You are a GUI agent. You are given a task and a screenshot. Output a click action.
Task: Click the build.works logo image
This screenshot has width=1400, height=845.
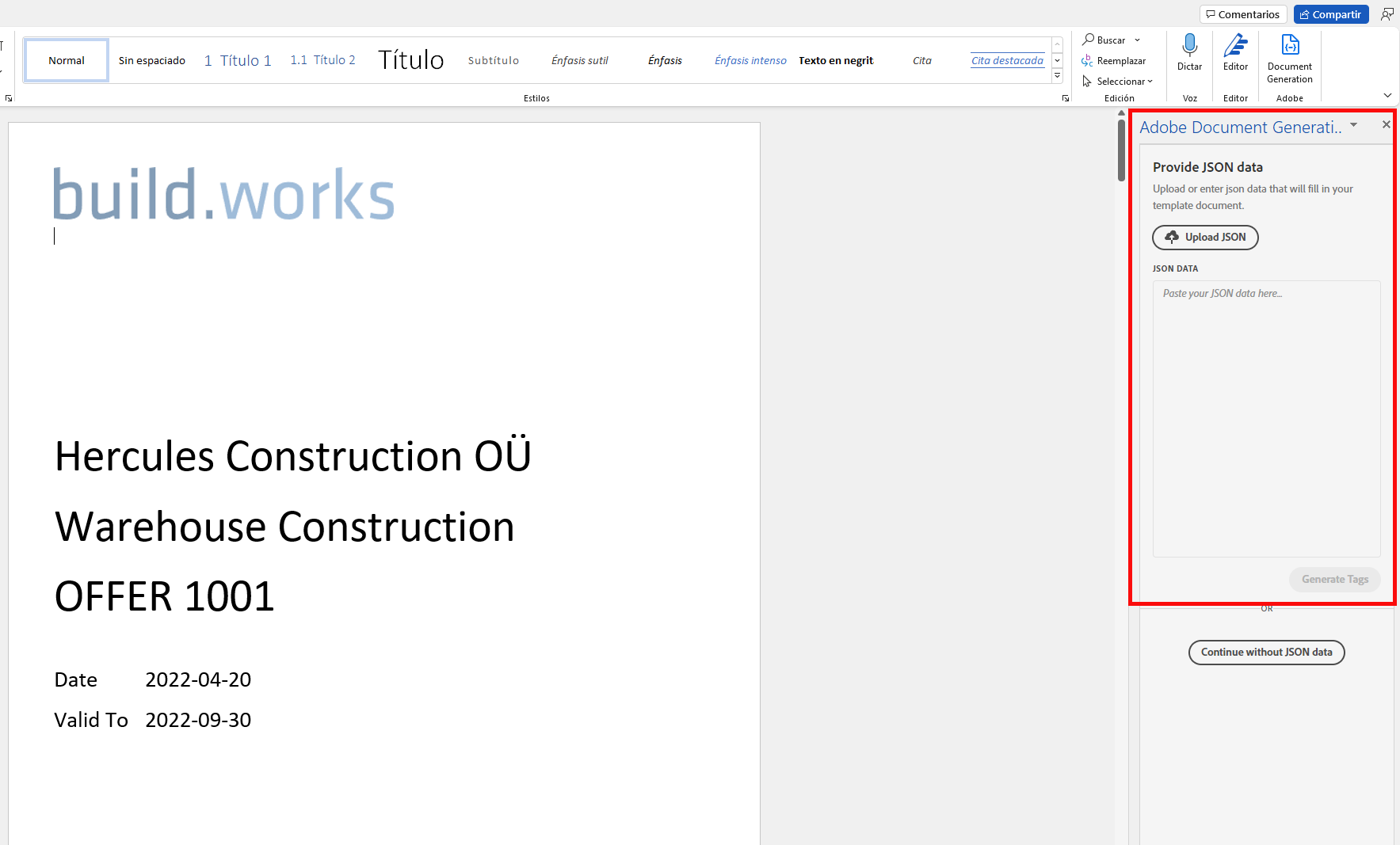coord(224,194)
